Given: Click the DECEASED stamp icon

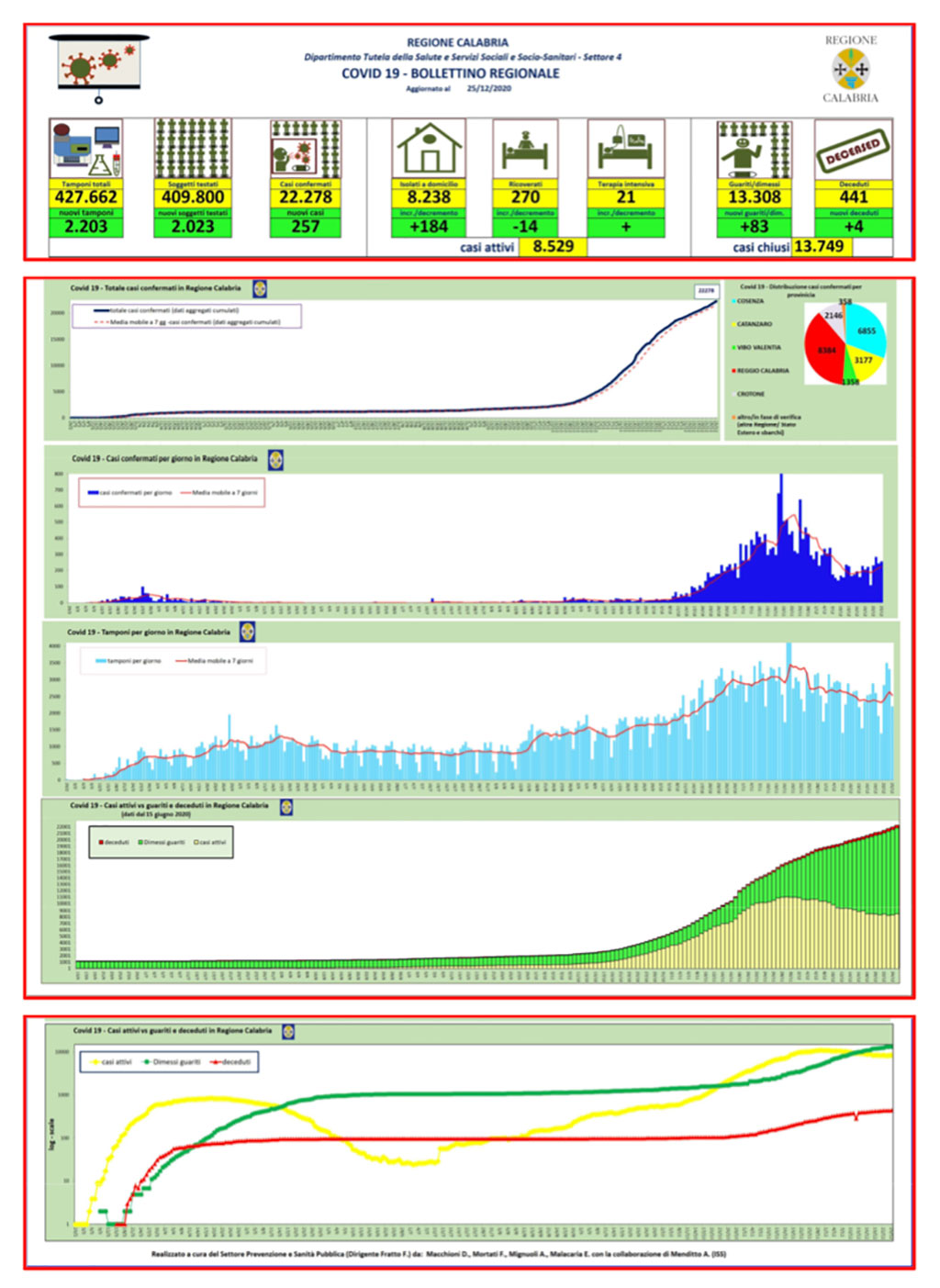Looking at the screenshot, I should click(854, 151).
